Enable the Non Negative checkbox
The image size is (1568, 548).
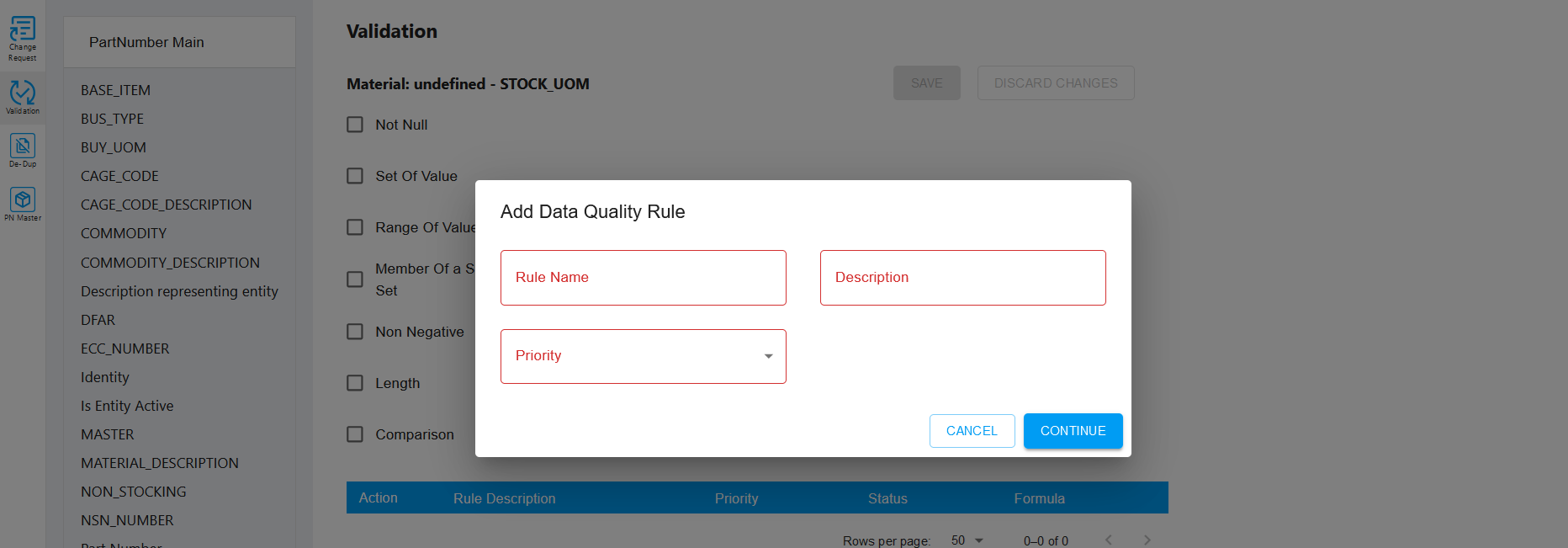pyautogui.click(x=355, y=332)
